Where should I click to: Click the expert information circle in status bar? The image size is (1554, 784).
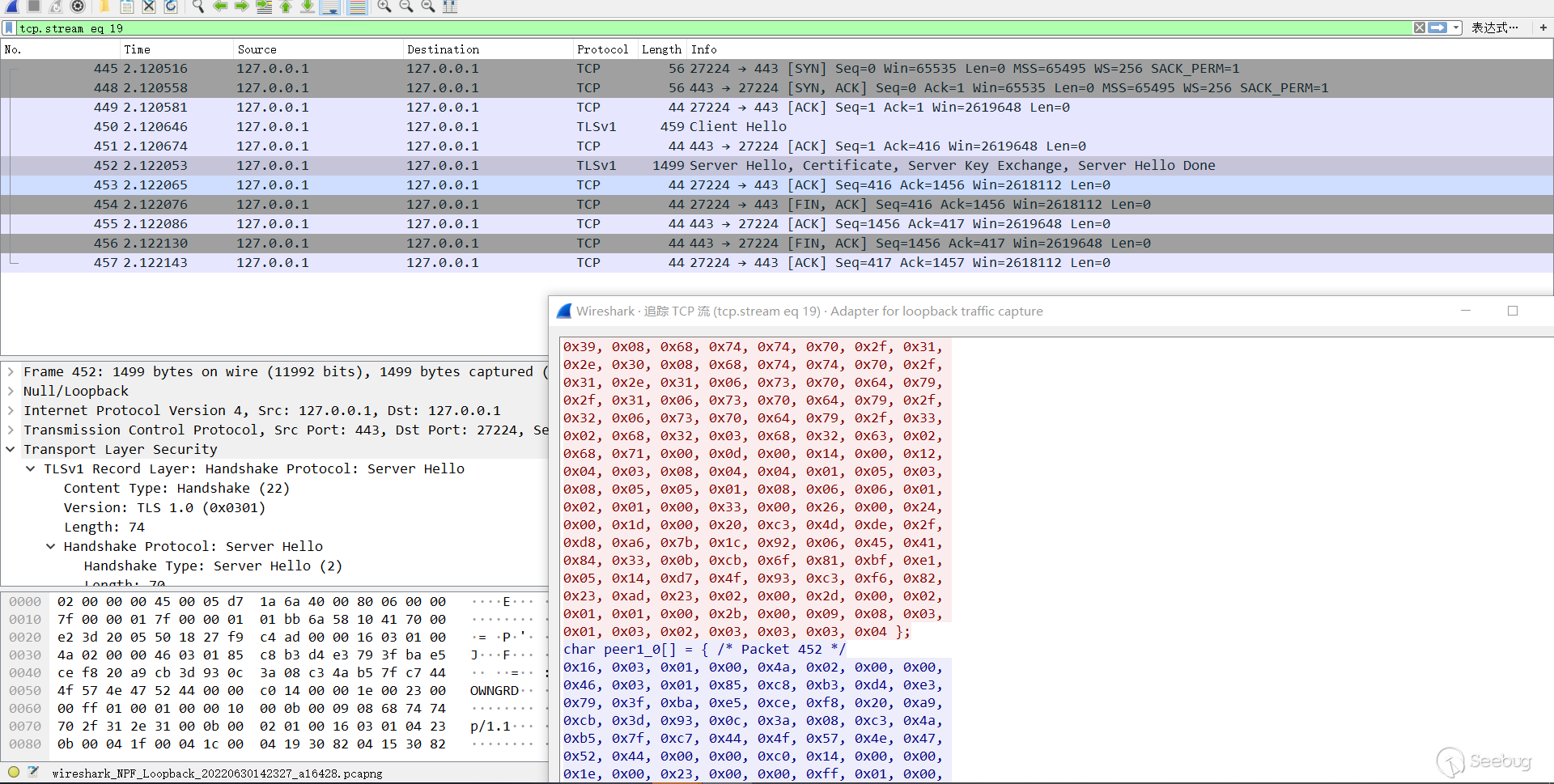tap(14, 772)
